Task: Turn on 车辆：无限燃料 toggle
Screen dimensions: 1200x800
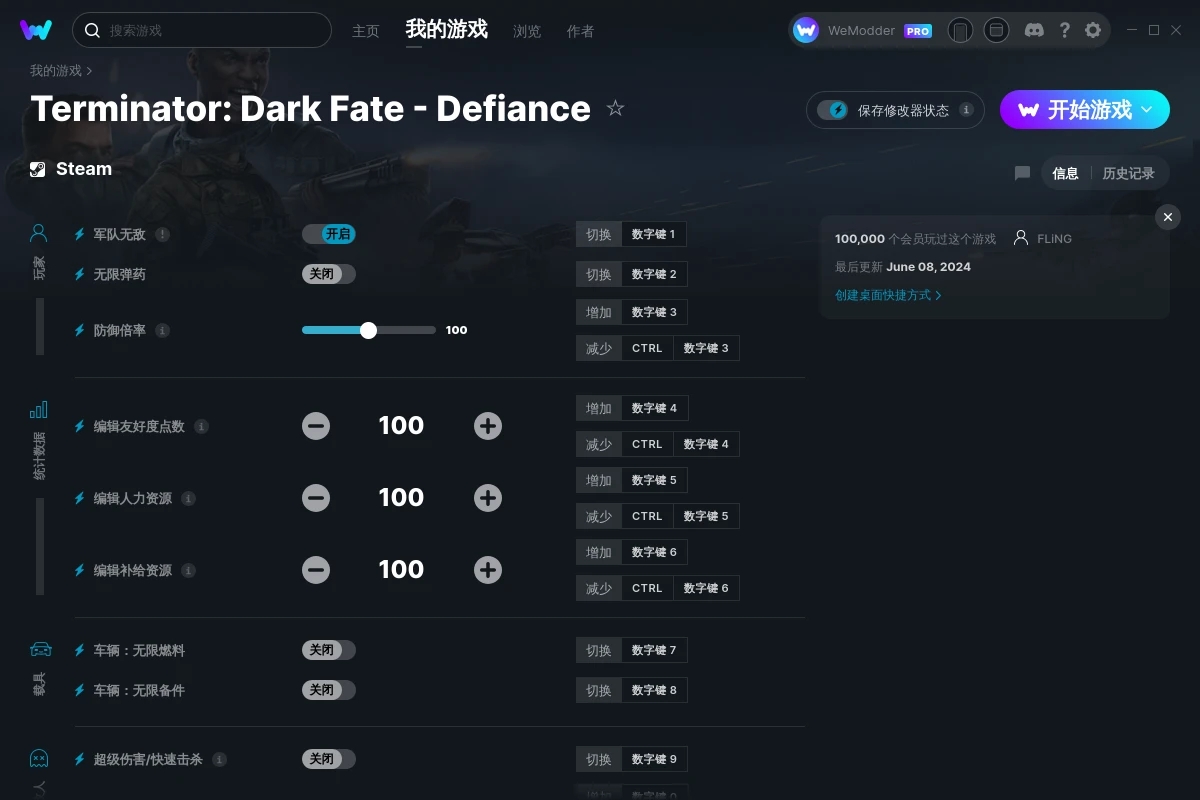Action: tap(329, 650)
